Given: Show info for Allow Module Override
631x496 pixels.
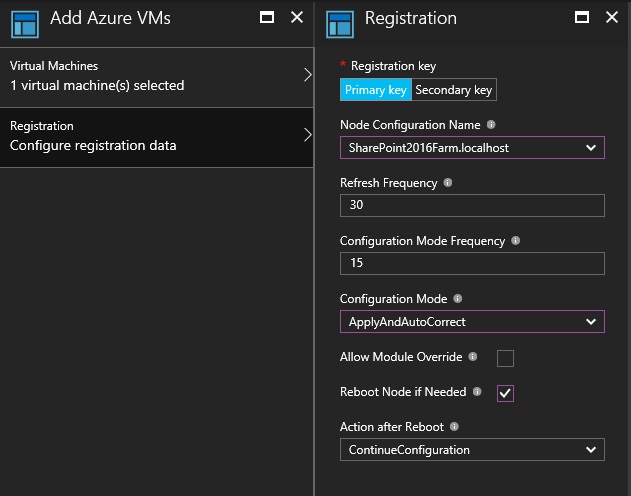Looking at the screenshot, I should [x=473, y=356].
